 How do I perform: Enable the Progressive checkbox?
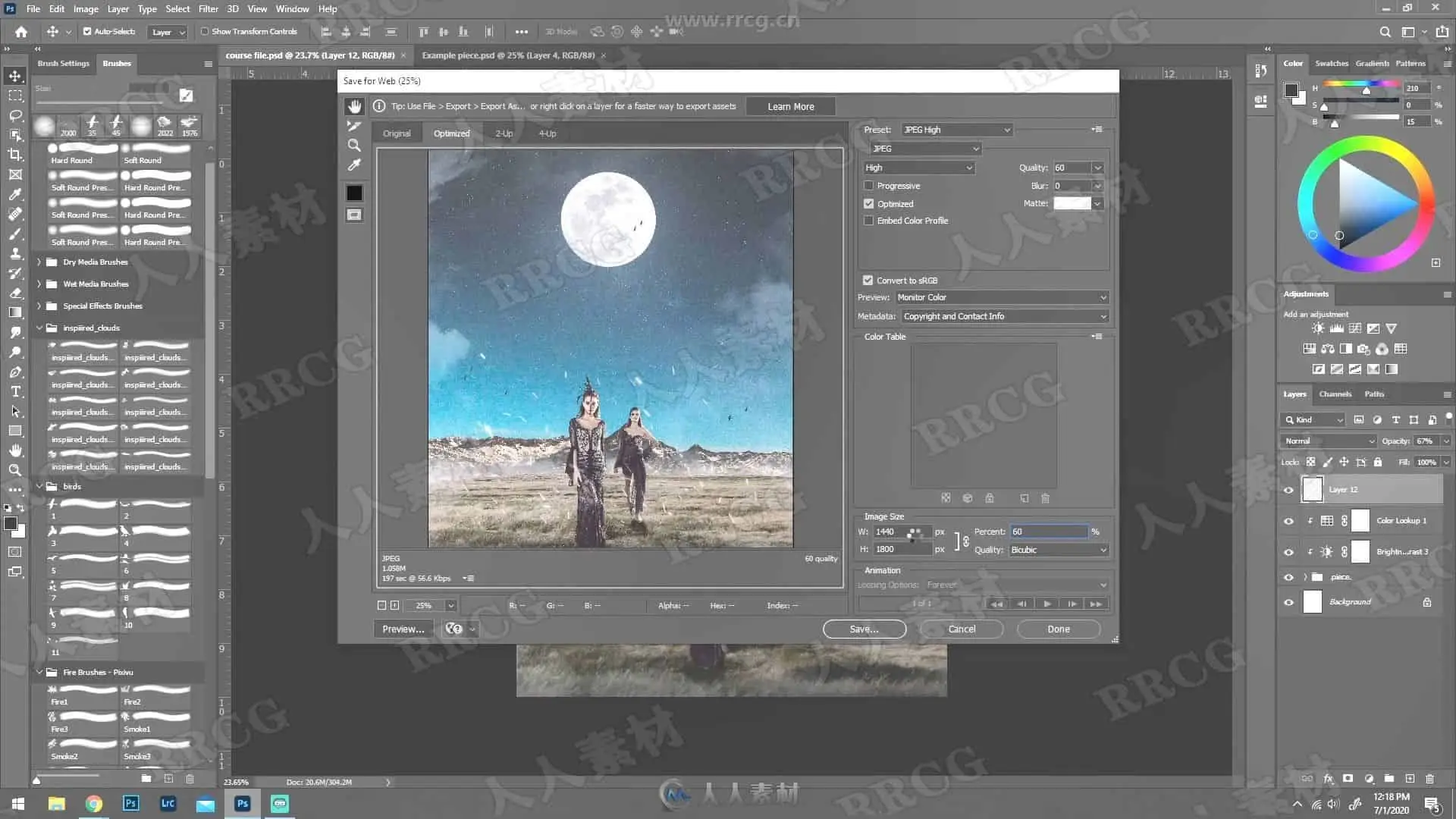(869, 186)
